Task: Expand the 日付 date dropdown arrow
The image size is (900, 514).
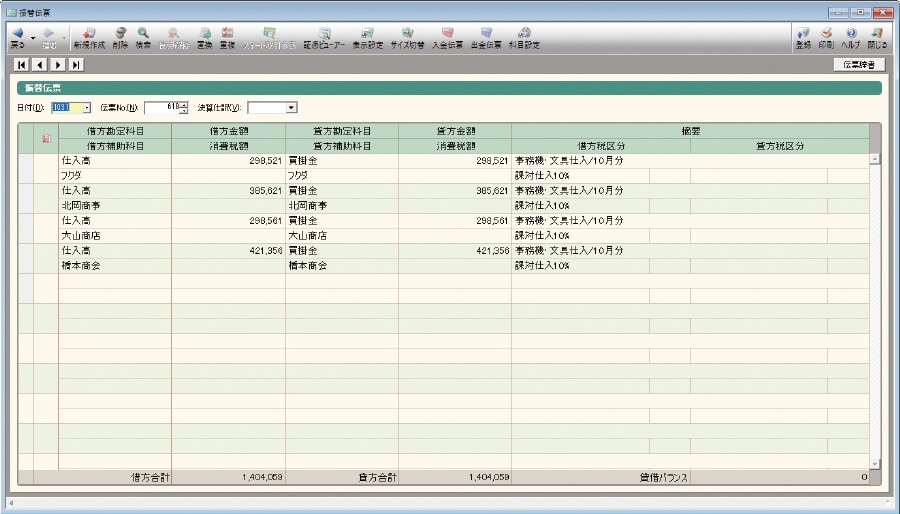Action: click(x=87, y=107)
